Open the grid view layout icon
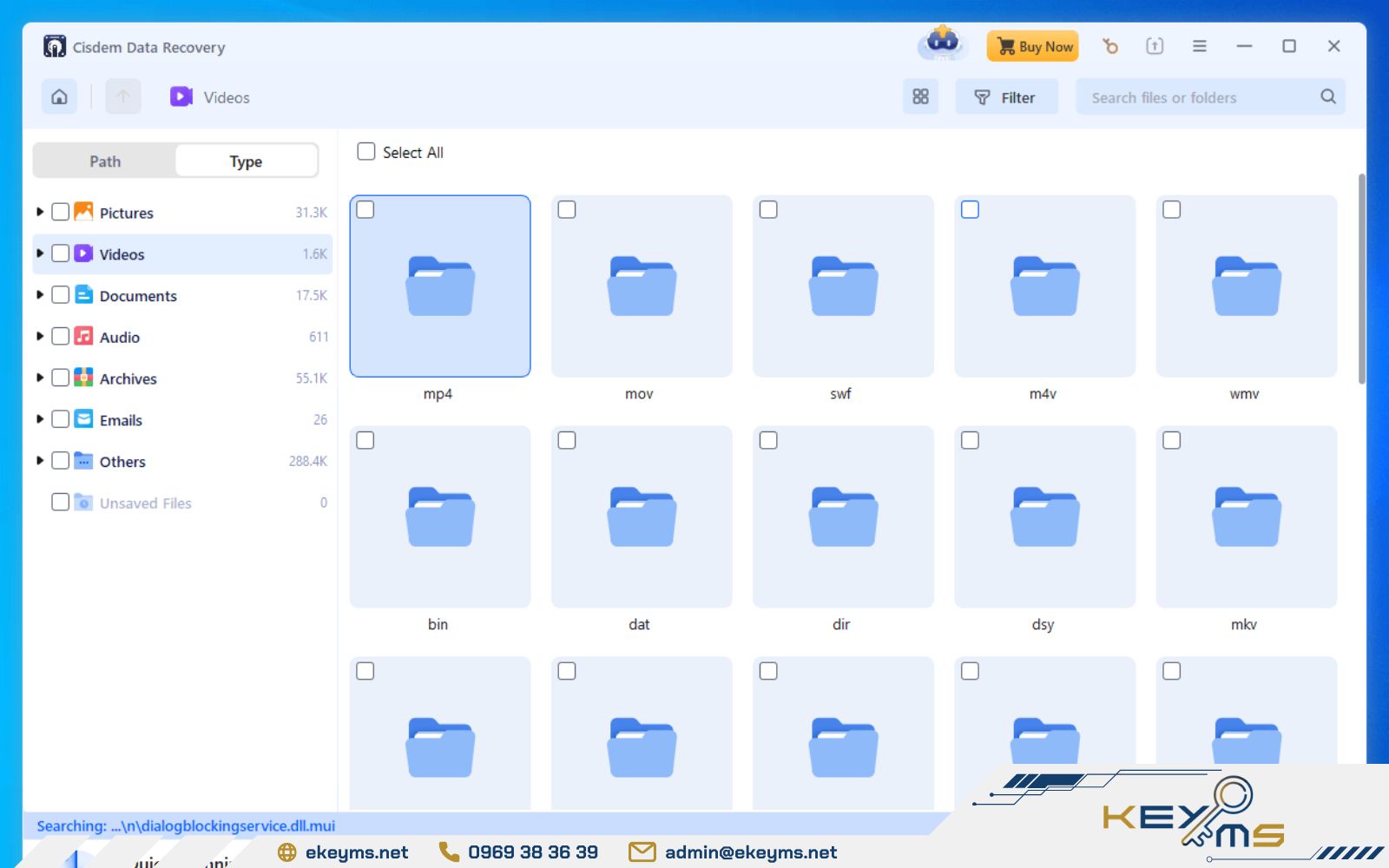This screenshot has height=868, width=1389. 920,96
